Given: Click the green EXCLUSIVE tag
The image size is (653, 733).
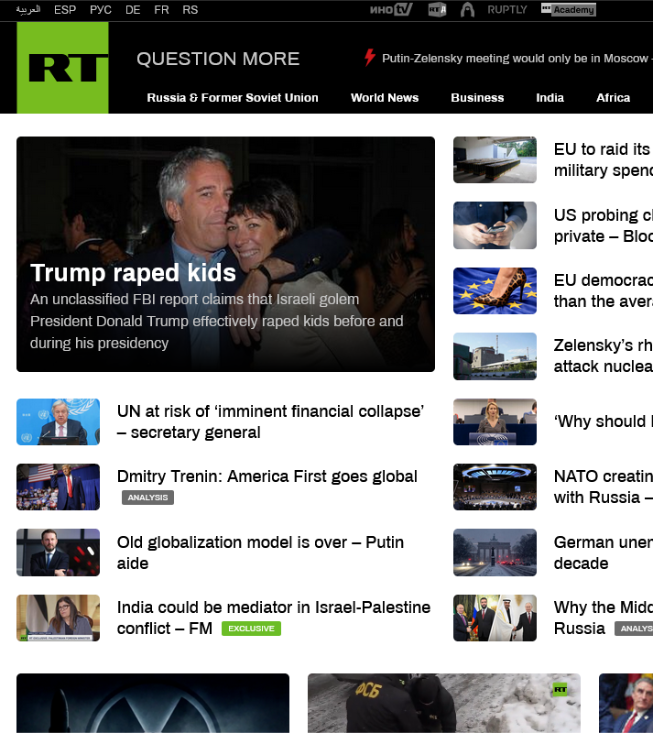Looking at the screenshot, I should point(251,628).
